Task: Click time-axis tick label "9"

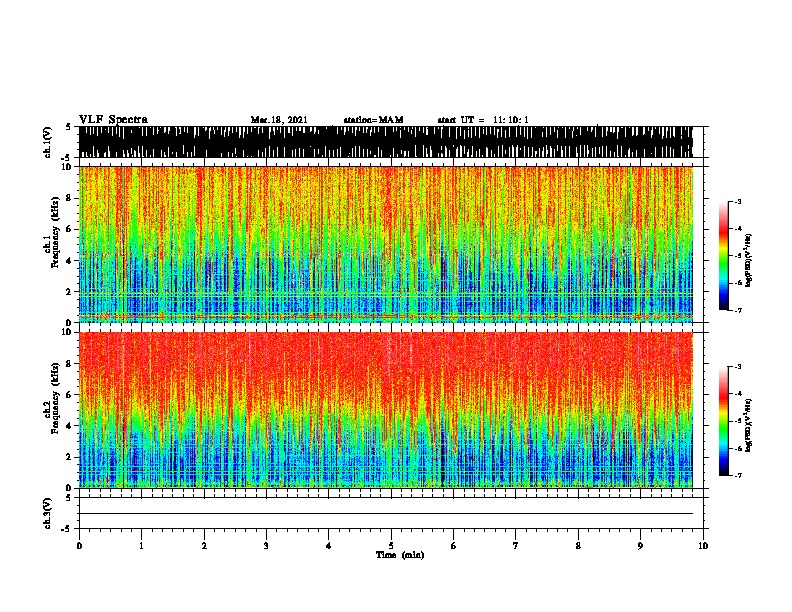Action: pyautogui.click(x=640, y=546)
